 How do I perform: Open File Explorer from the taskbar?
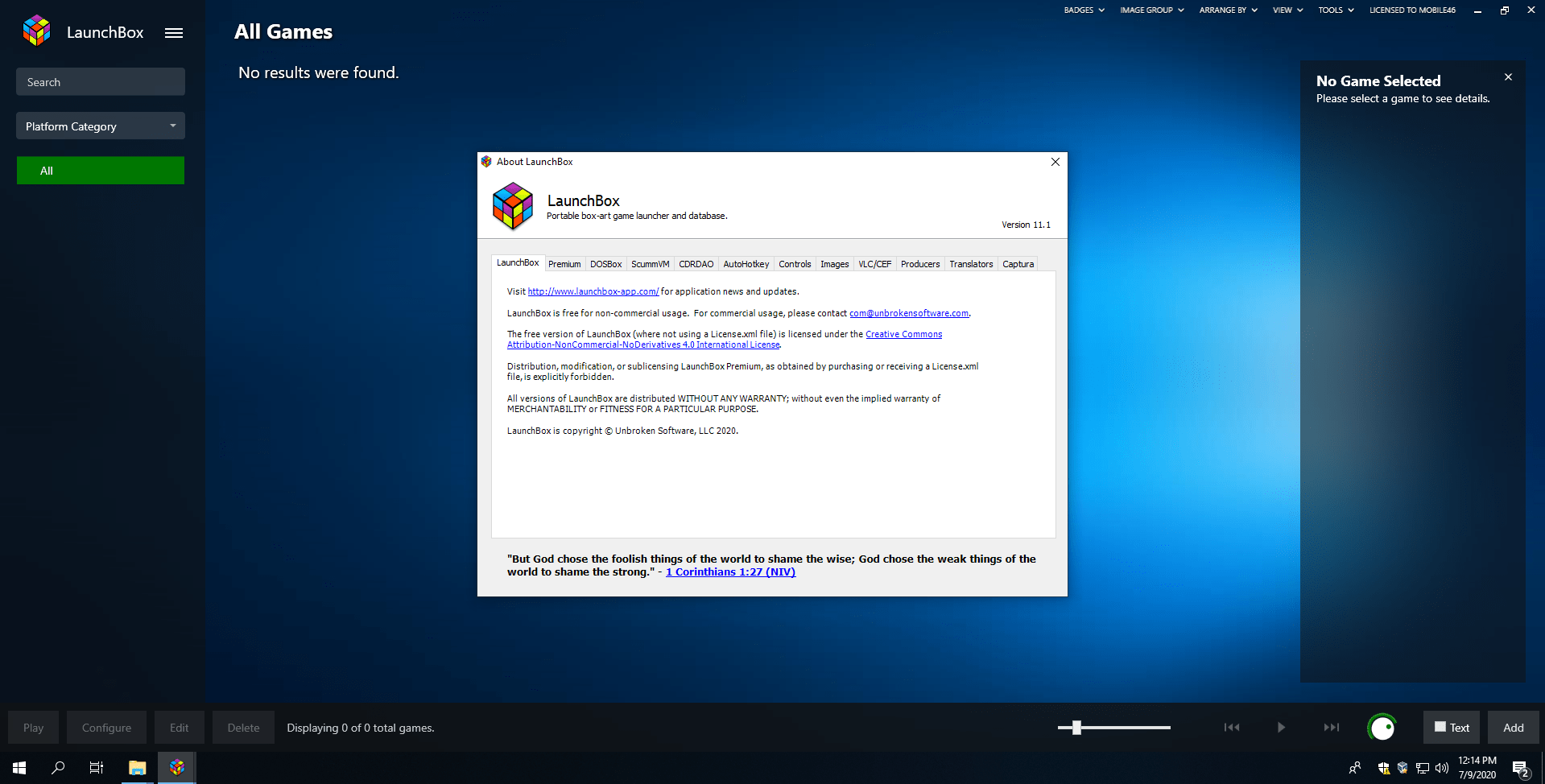click(x=138, y=768)
